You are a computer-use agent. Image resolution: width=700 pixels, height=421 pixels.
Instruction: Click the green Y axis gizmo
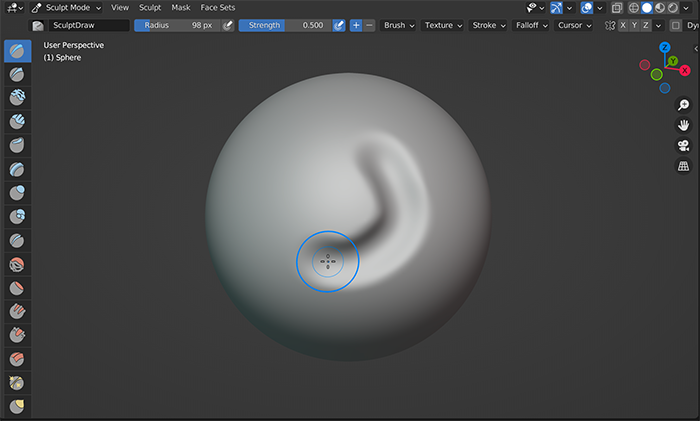click(x=673, y=61)
